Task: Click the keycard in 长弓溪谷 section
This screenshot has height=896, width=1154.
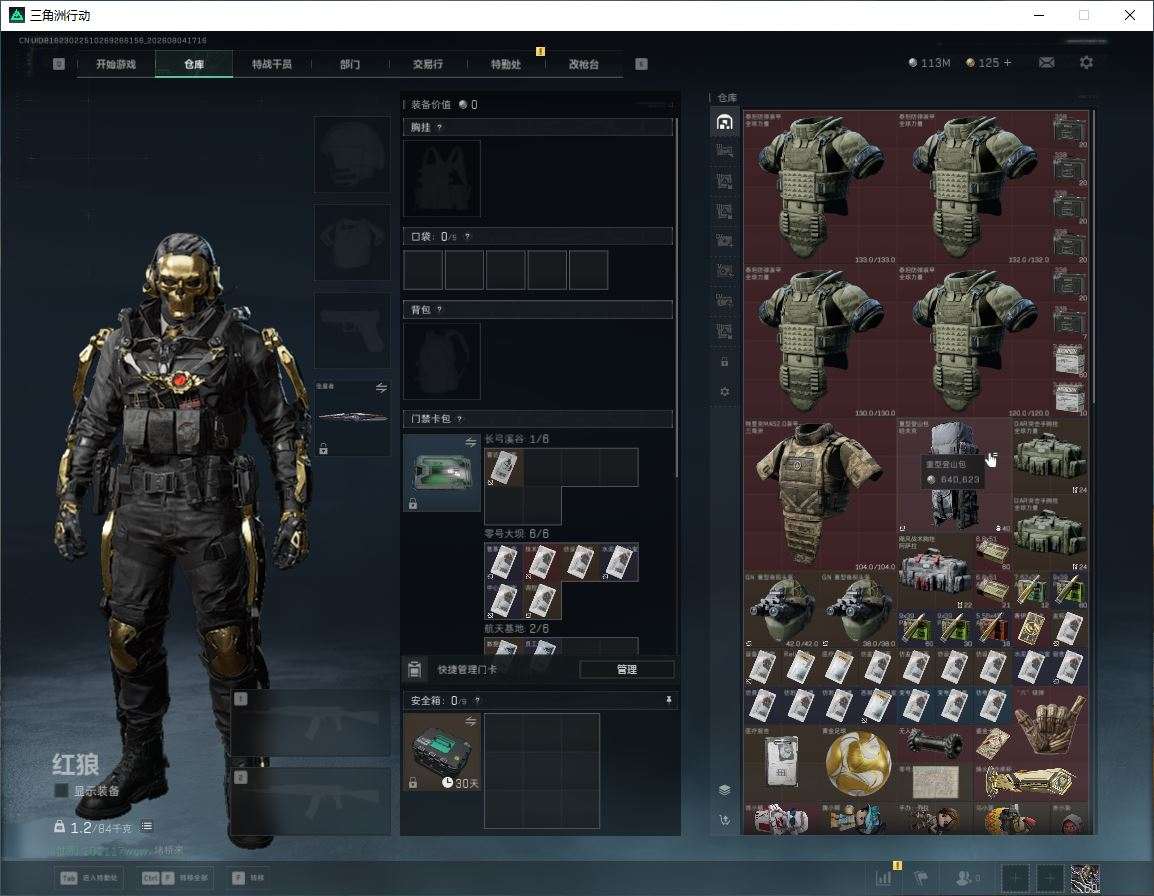Action: coord(503,467)
